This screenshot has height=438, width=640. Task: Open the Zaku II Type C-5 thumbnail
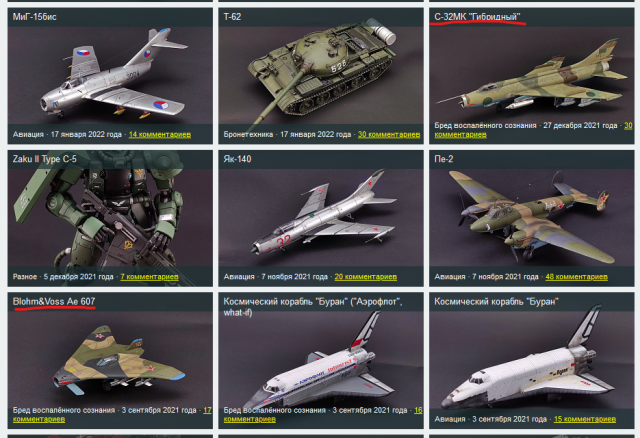click(110, 218)
